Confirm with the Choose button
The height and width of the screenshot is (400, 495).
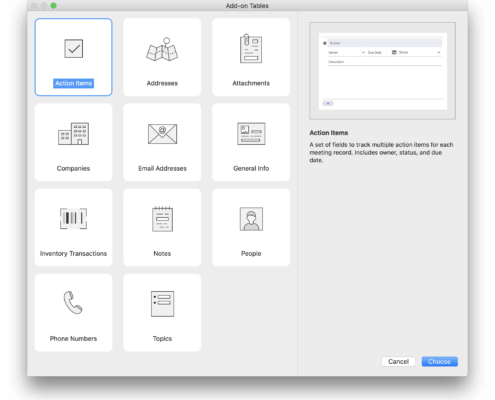pos(439,362)
